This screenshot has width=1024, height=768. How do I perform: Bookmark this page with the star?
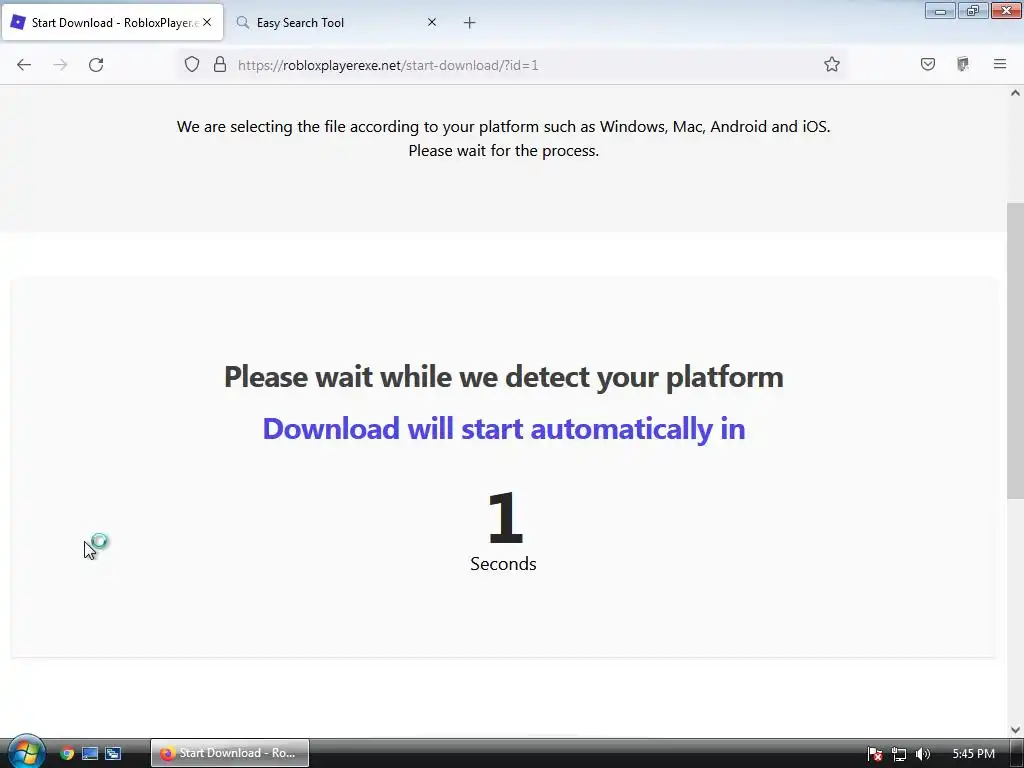pyautogui.click(x=831, y=64)
